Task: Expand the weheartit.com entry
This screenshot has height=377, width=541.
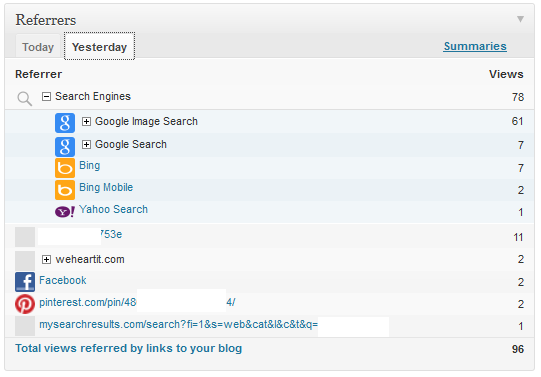Action: click(x=46, y=259)
